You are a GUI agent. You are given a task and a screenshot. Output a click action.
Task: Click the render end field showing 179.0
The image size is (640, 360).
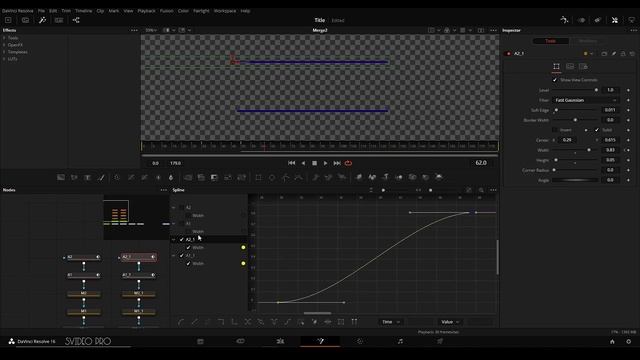point(176,163)
